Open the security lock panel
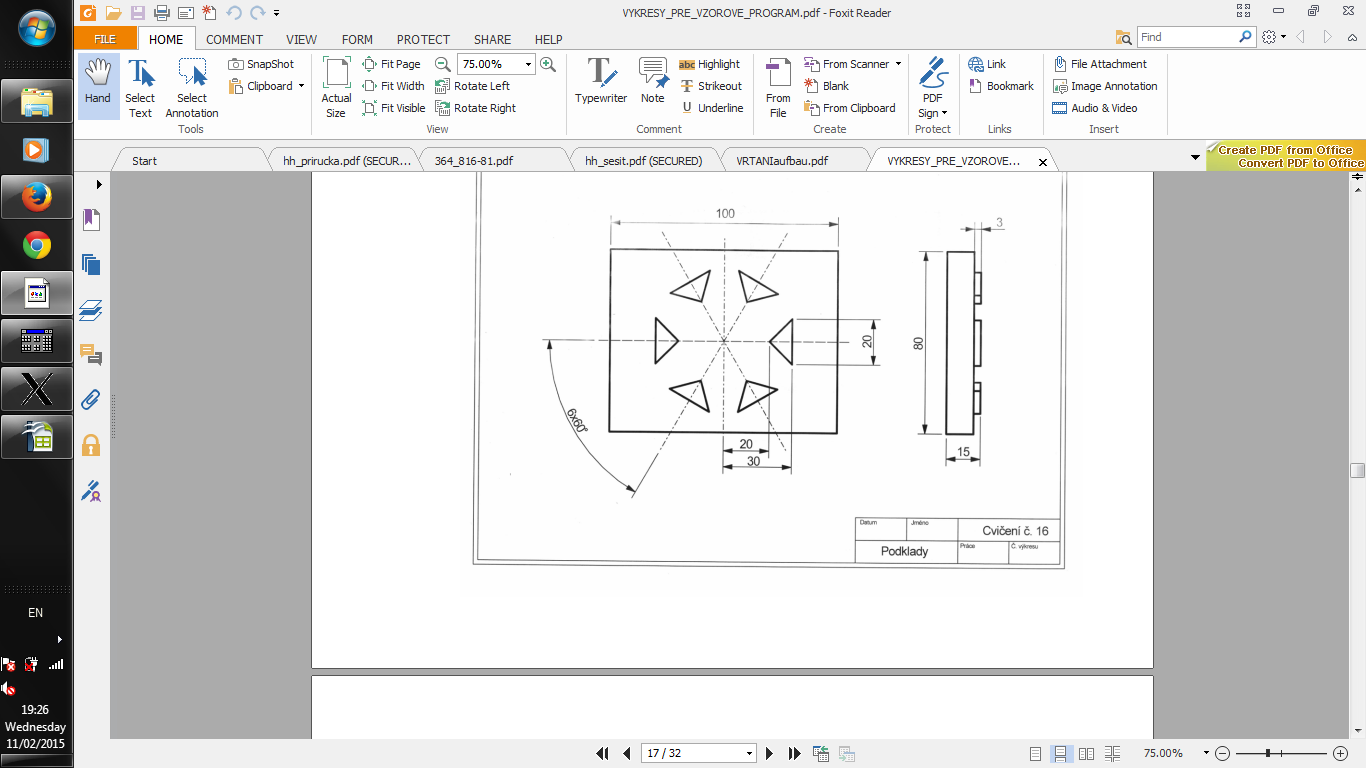Screen dimensions: 1366x768 (91, 445)
